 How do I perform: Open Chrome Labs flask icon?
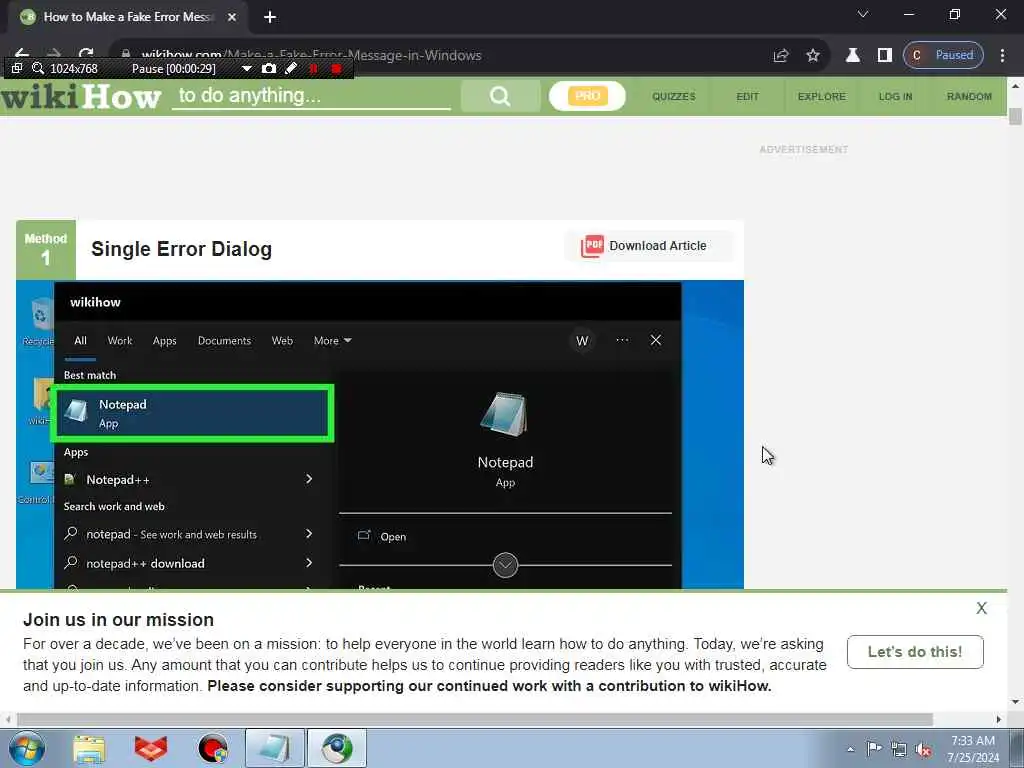coord(852,56)
